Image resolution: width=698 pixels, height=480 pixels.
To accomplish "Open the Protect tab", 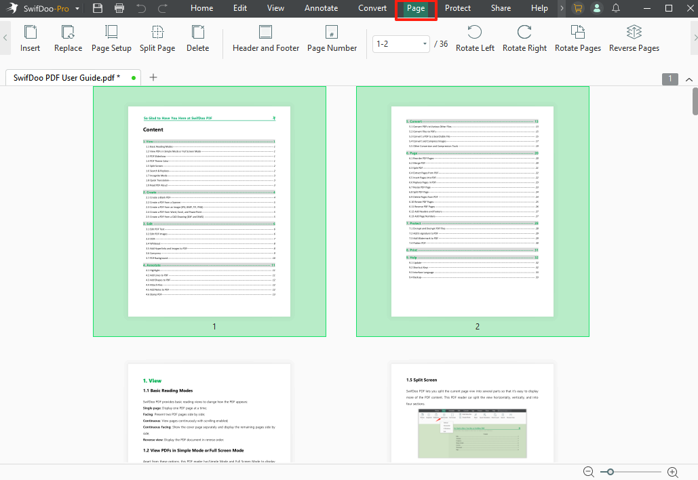I will pos(458,8).
